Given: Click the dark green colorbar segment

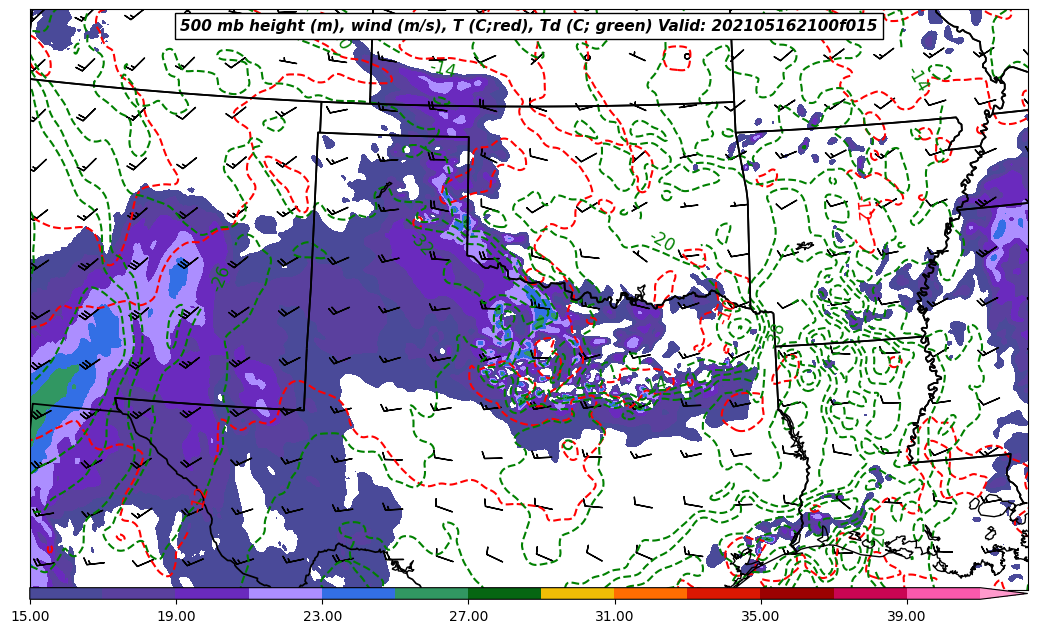Looking at the screenshot, I should (504, 593).
